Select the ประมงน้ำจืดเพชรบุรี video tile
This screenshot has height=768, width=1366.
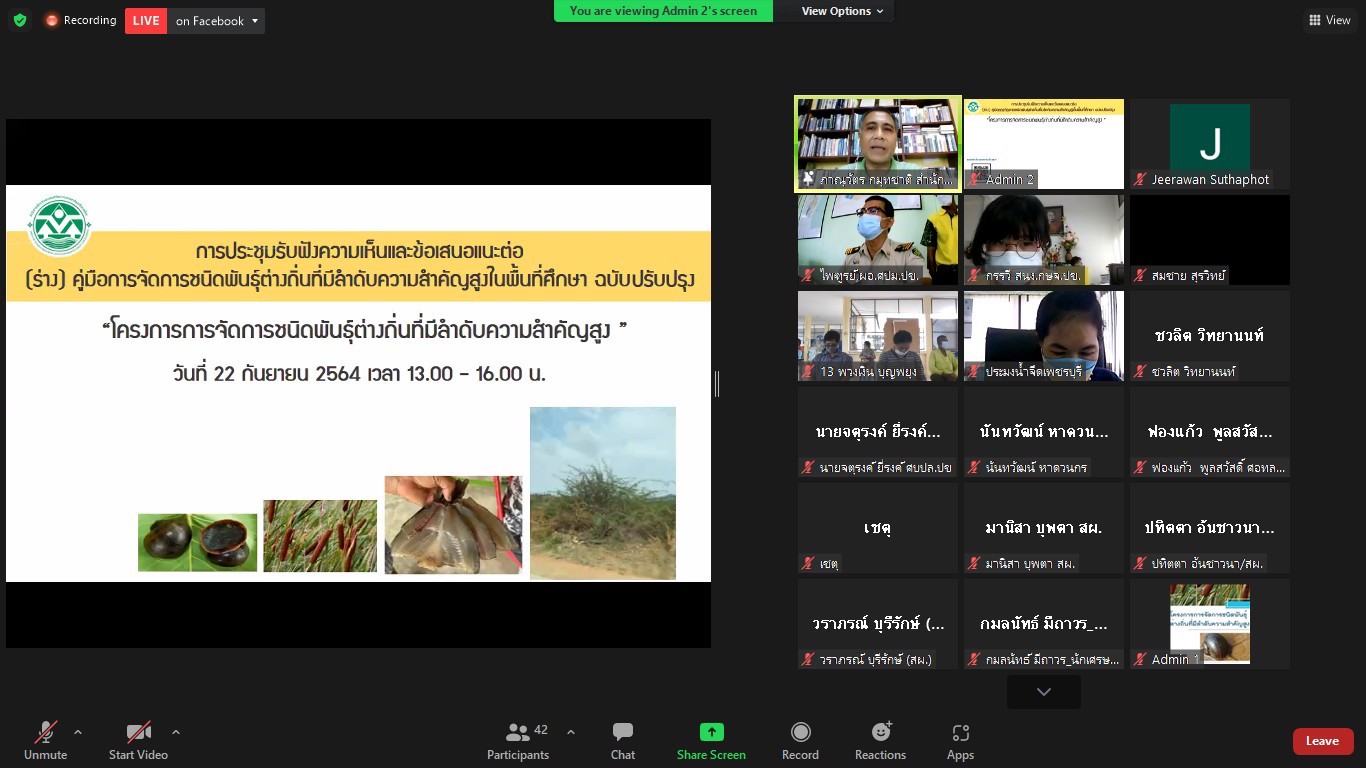(1044, 336)
